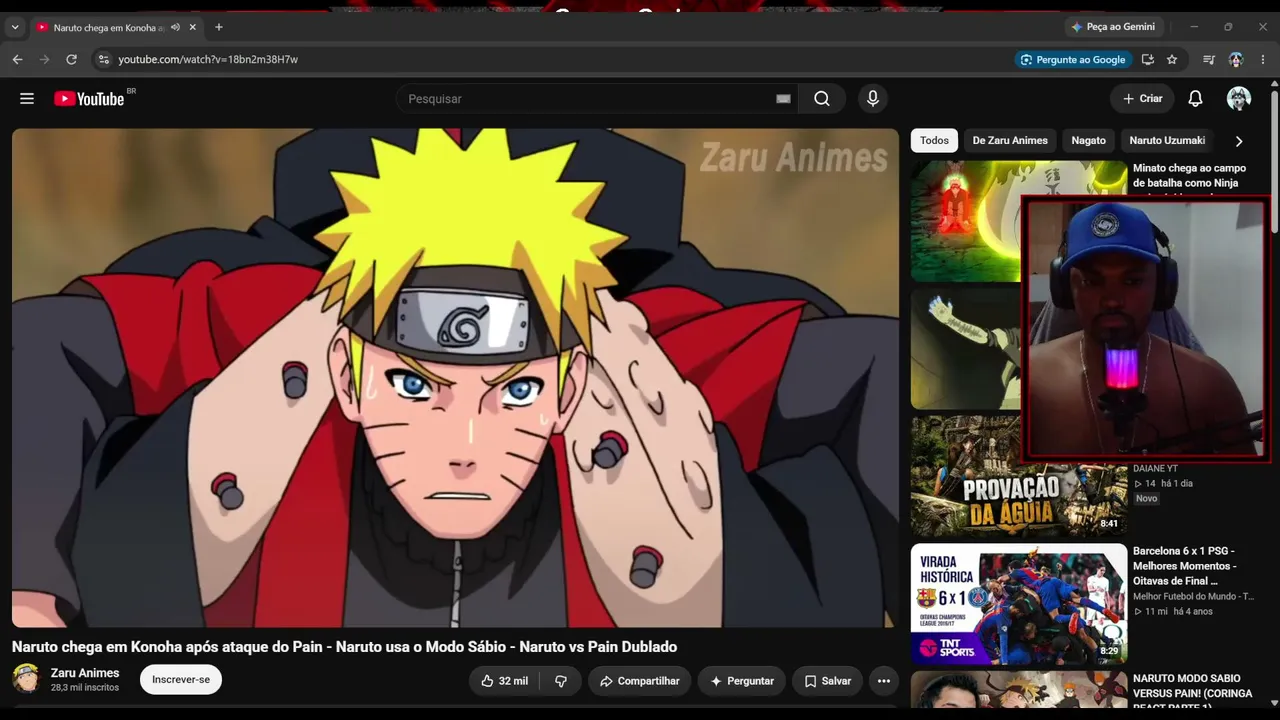
Task: Expand the tab search dropdown
Action: pos(14,27)
